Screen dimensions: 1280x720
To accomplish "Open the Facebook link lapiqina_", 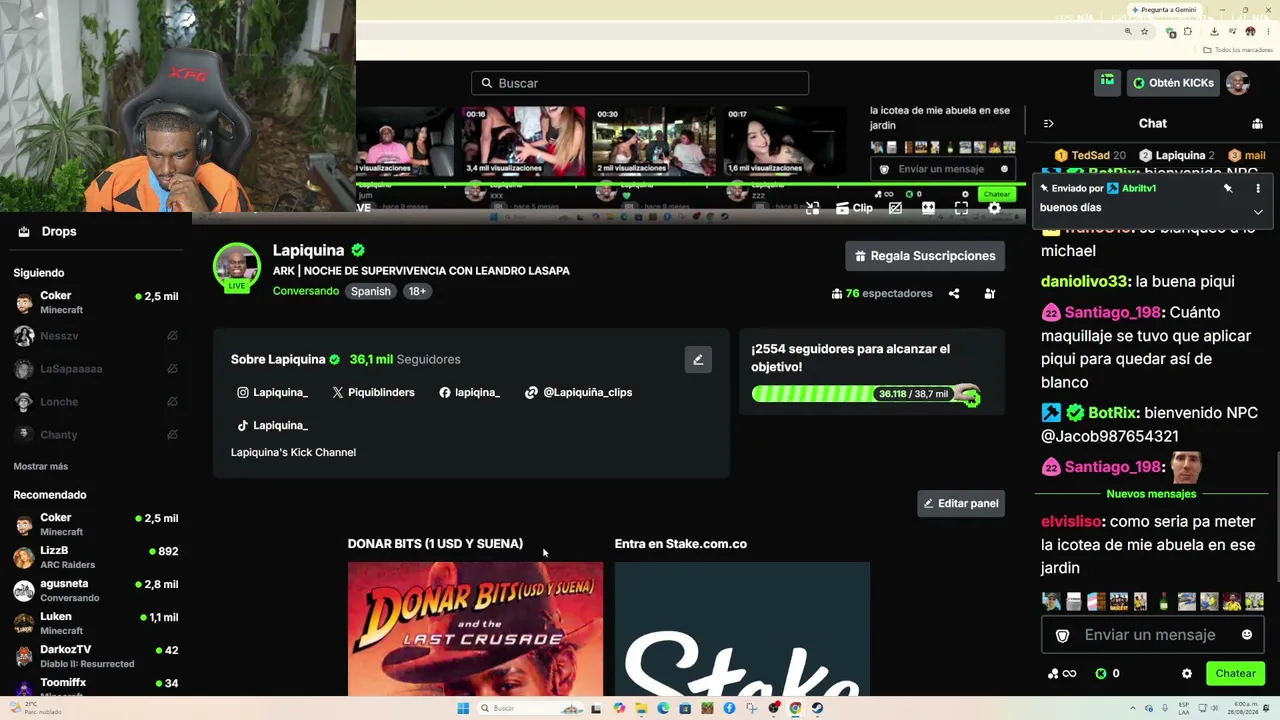I will pyautogui.click(x=469, y=392).
